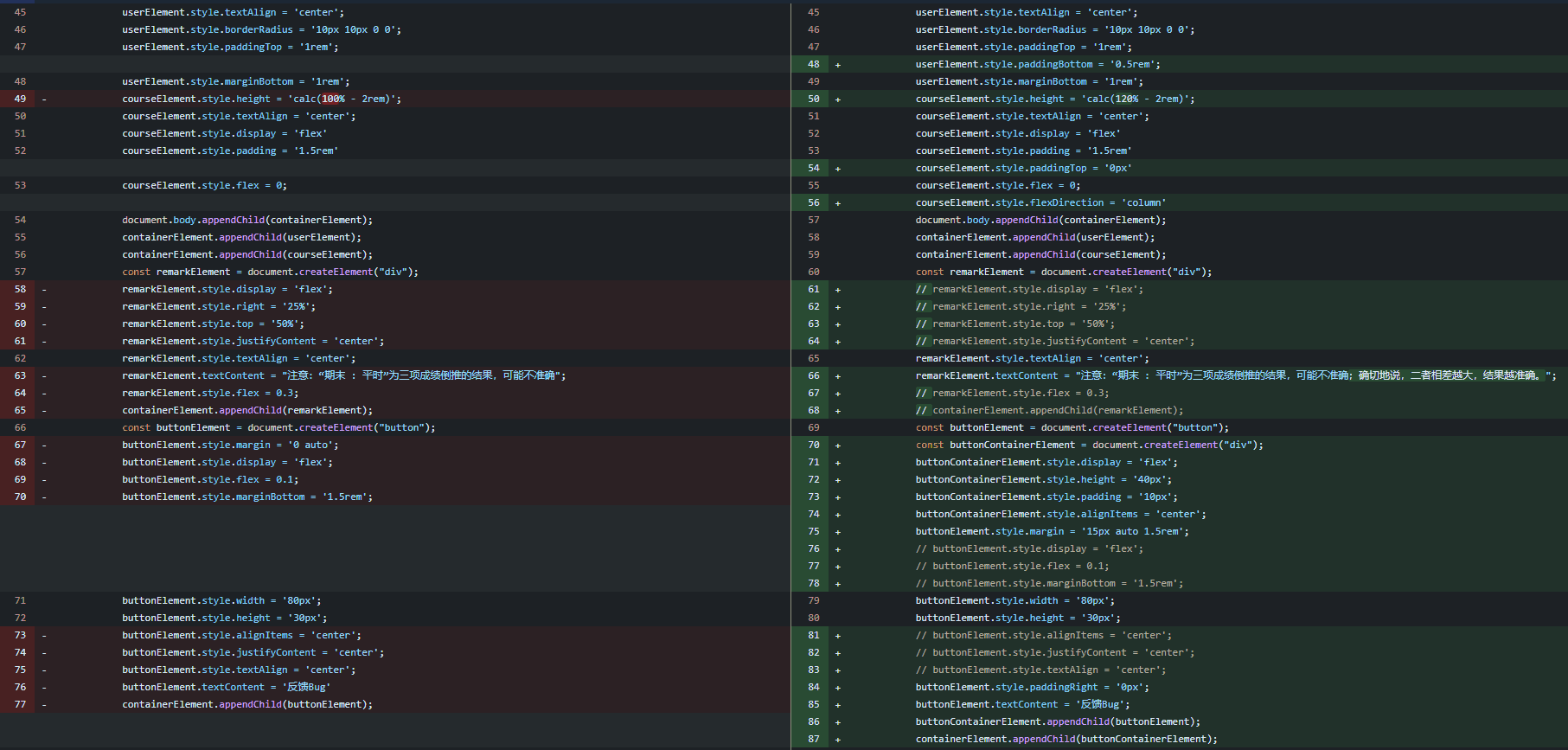The height and width of the screenshot is (750, 1568).
Task: Click the plus marker beside paddingBottom '0.5rem' line
Action: 837,65
